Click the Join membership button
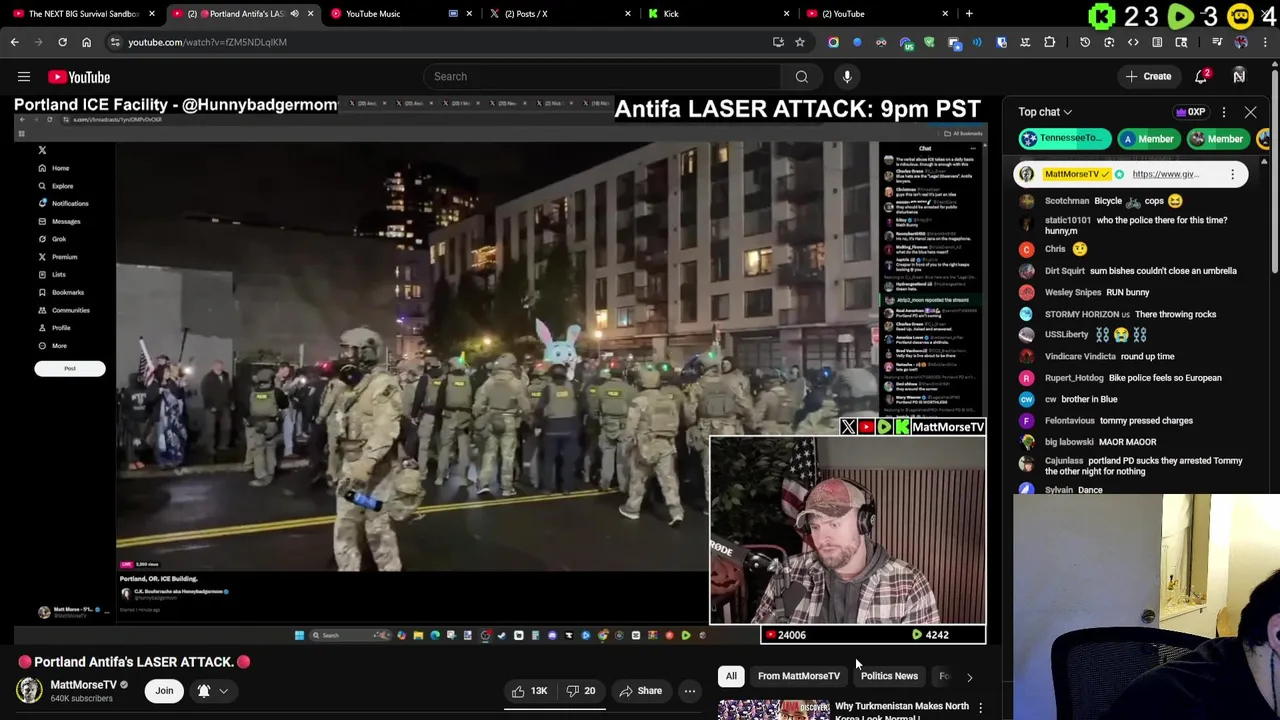The height and width of the screenshot is (720, 1280). click(164, 691)
